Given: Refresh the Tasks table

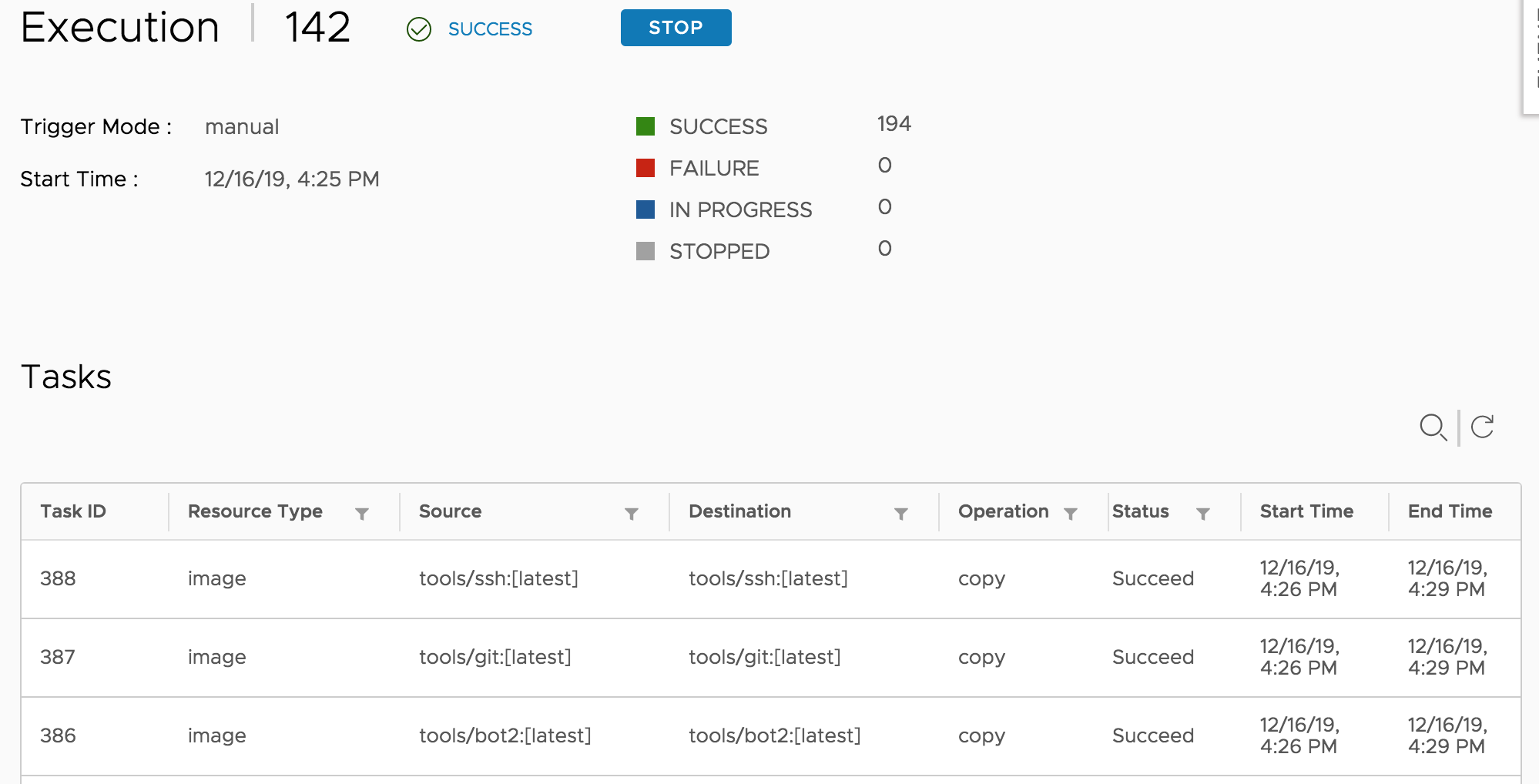Looking at the screenshot, I should point(1482,427).
